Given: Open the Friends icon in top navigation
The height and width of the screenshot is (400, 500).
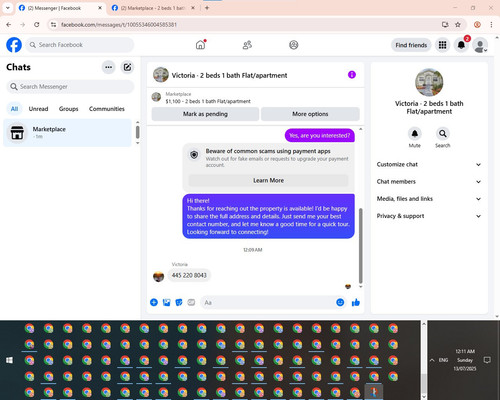Looking at the screenshot, I should [247, 45].
